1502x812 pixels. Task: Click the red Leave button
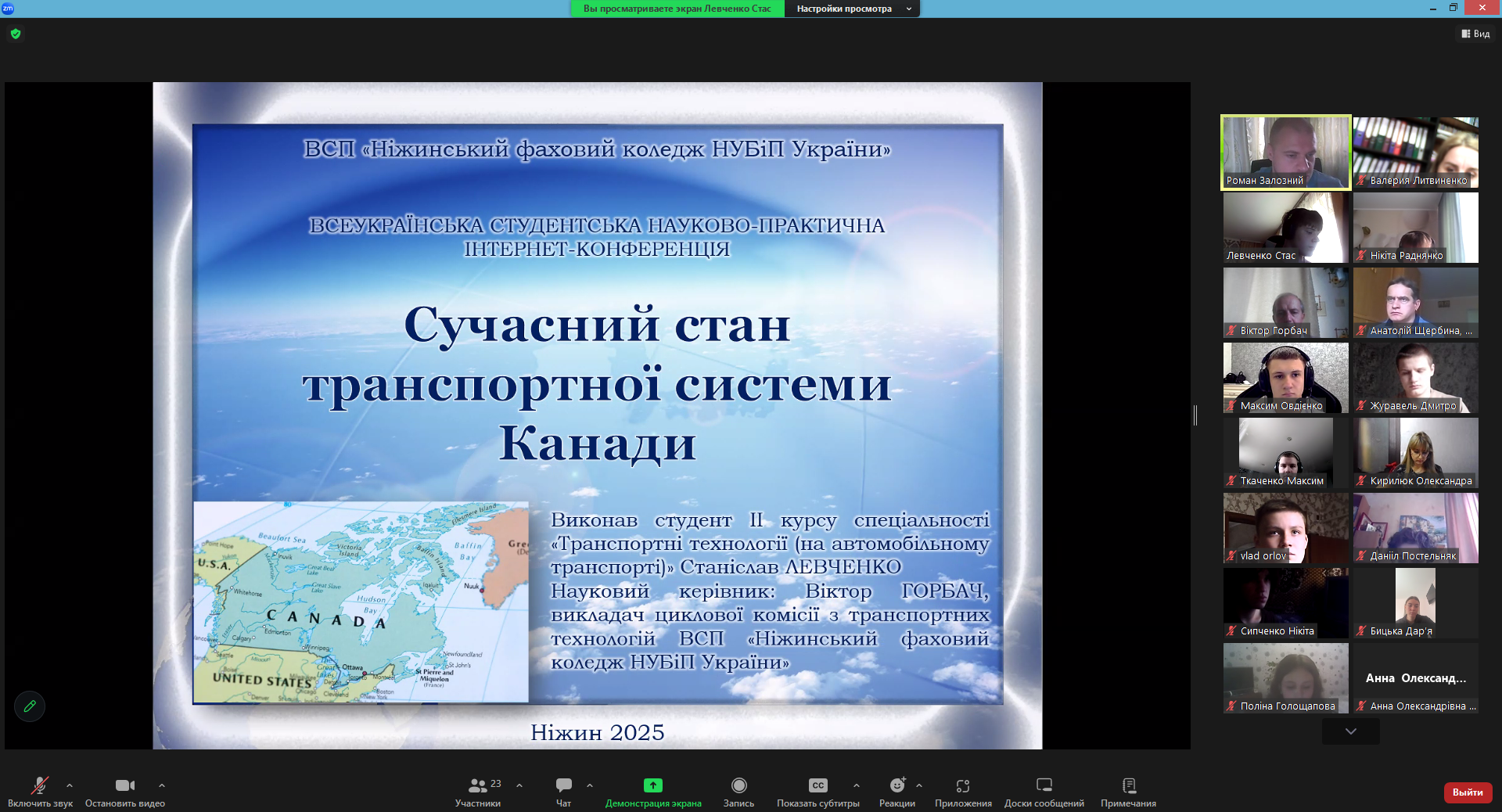[1467, 792]
